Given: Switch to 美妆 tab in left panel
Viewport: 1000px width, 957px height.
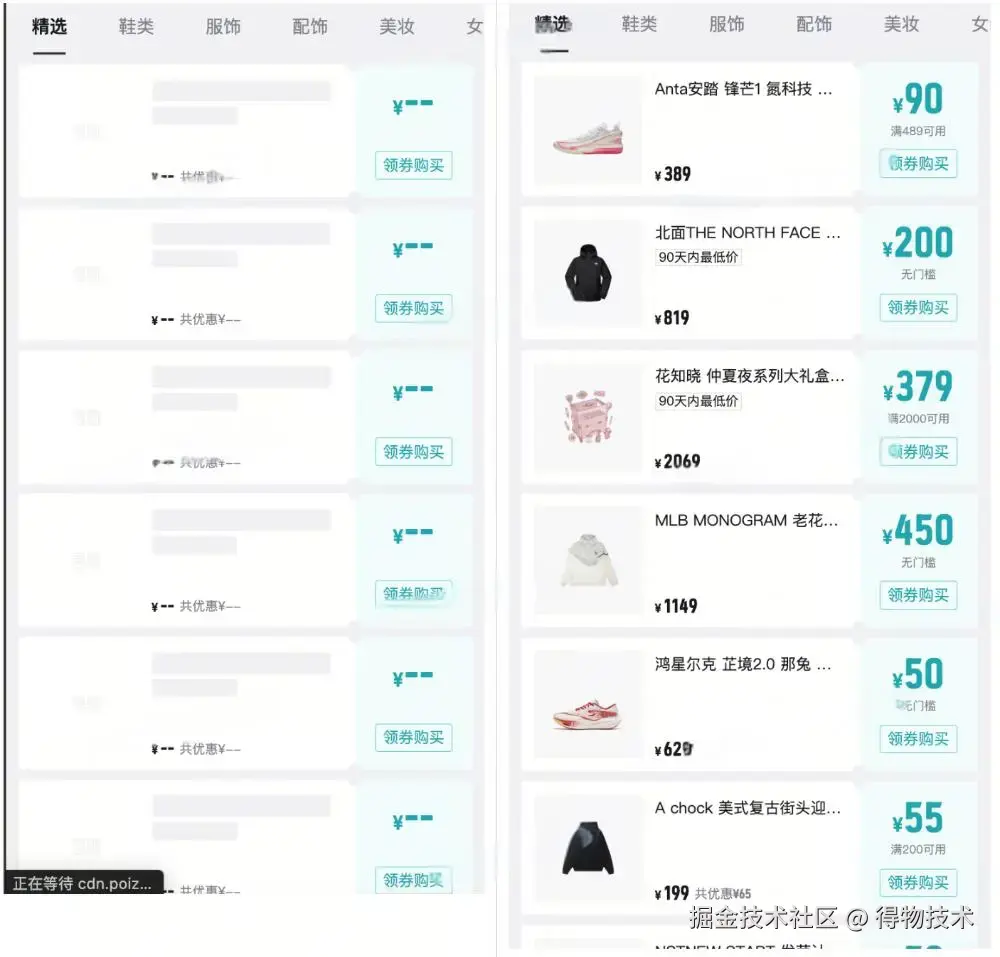Looking at the screenshot, I should coord(397,26).
